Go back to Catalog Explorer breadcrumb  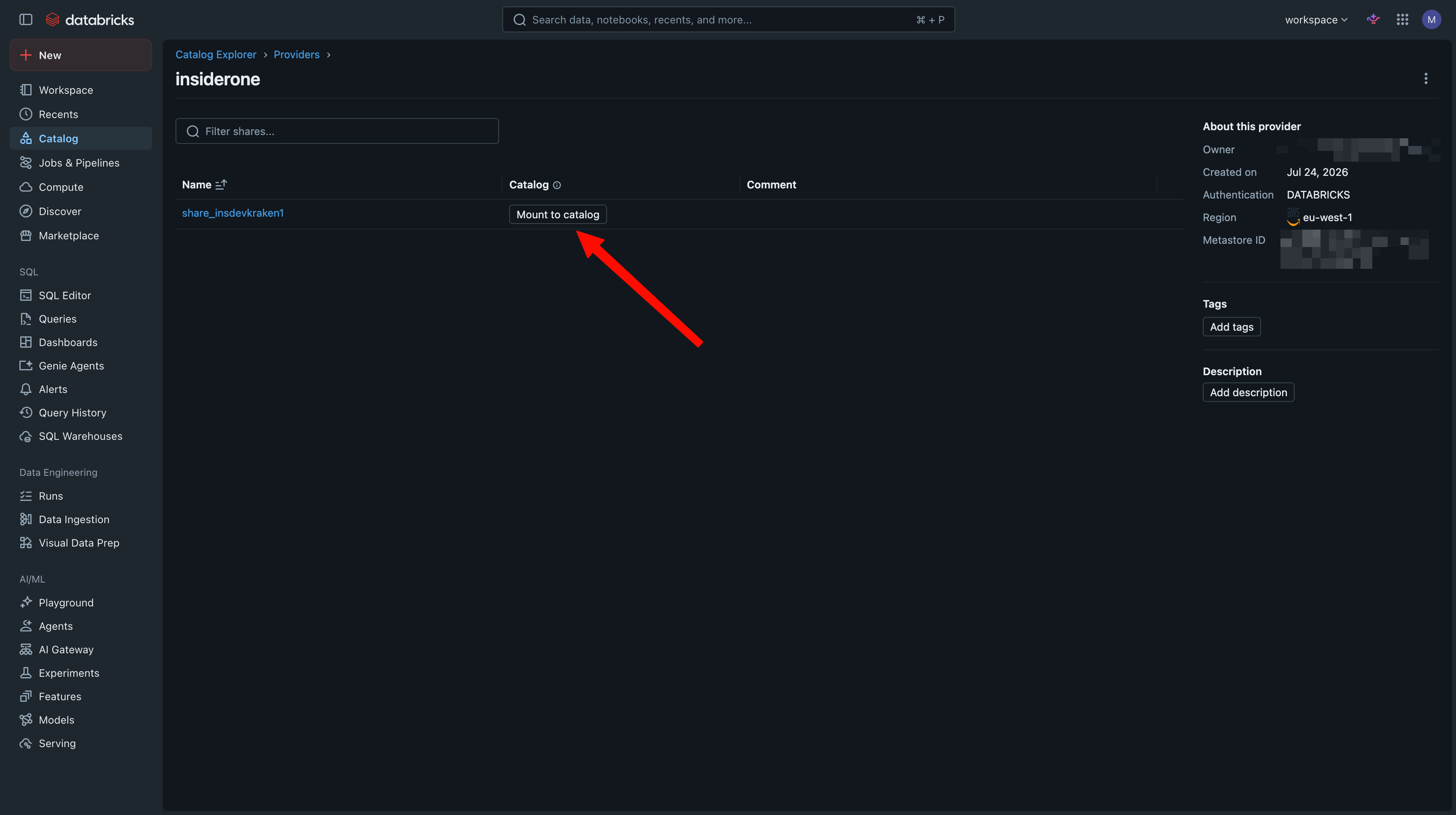[216, 55]
